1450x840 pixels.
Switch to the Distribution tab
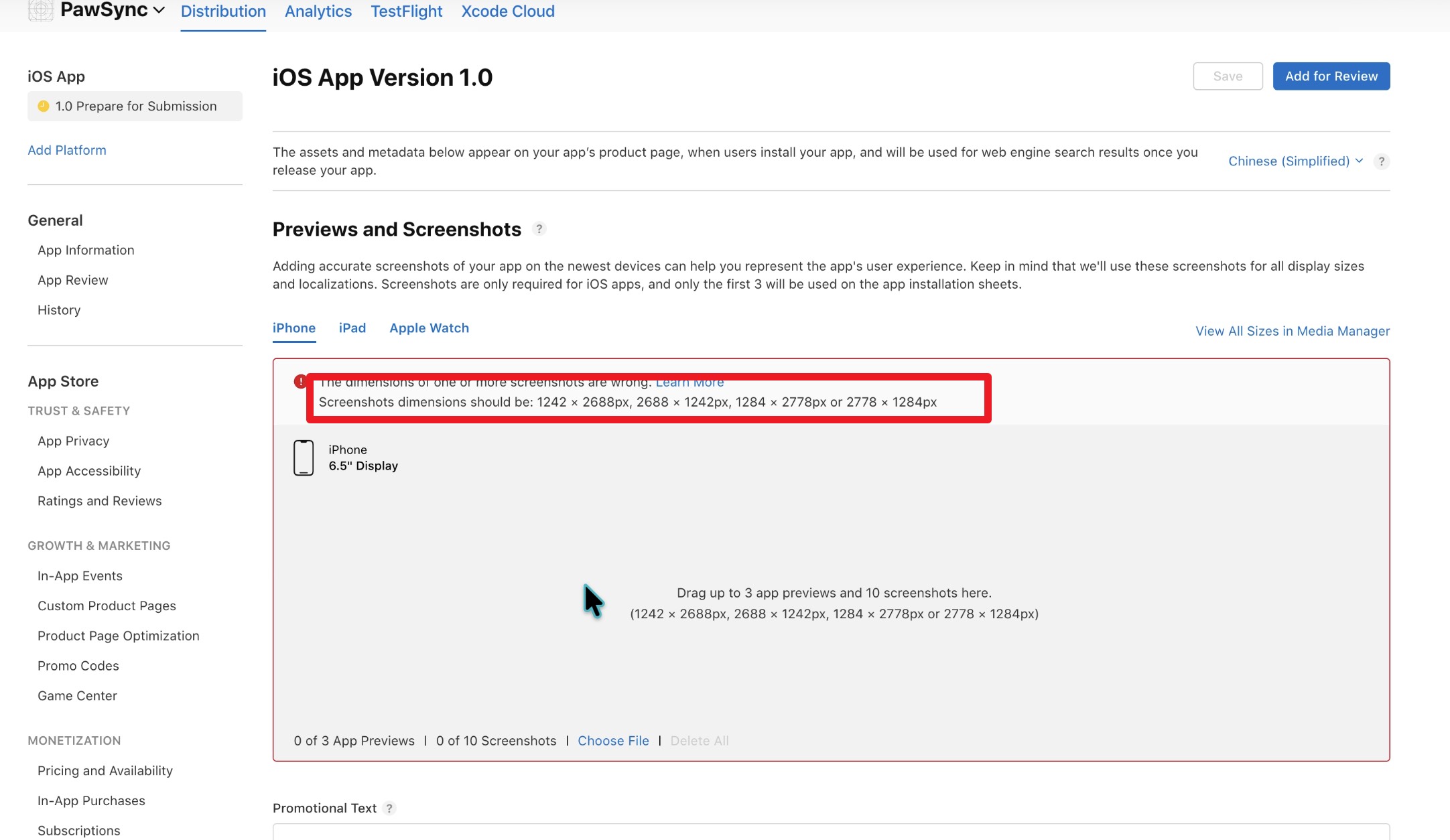tap(223, 11)
